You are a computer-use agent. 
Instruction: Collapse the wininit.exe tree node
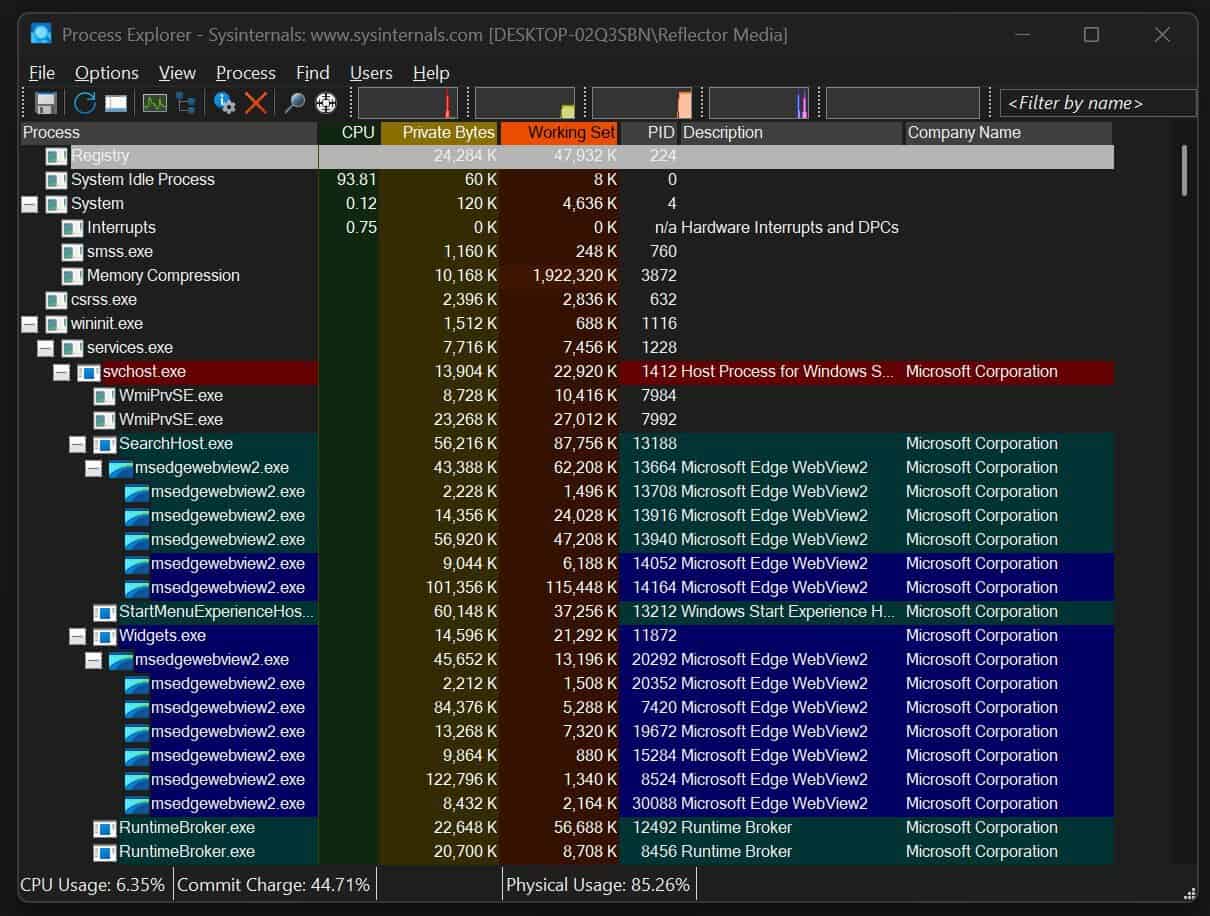point(29,324)
